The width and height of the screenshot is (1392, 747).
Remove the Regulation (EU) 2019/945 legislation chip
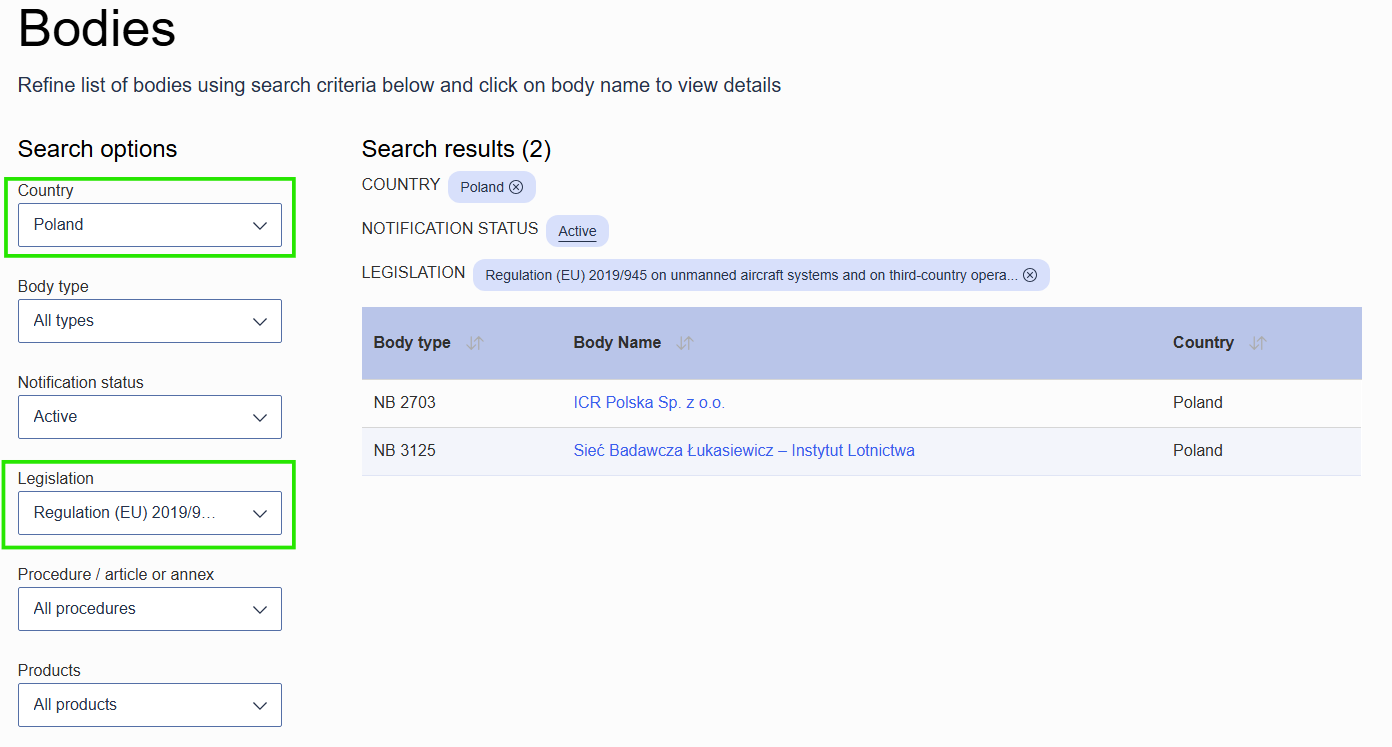tap(1030, 275)
